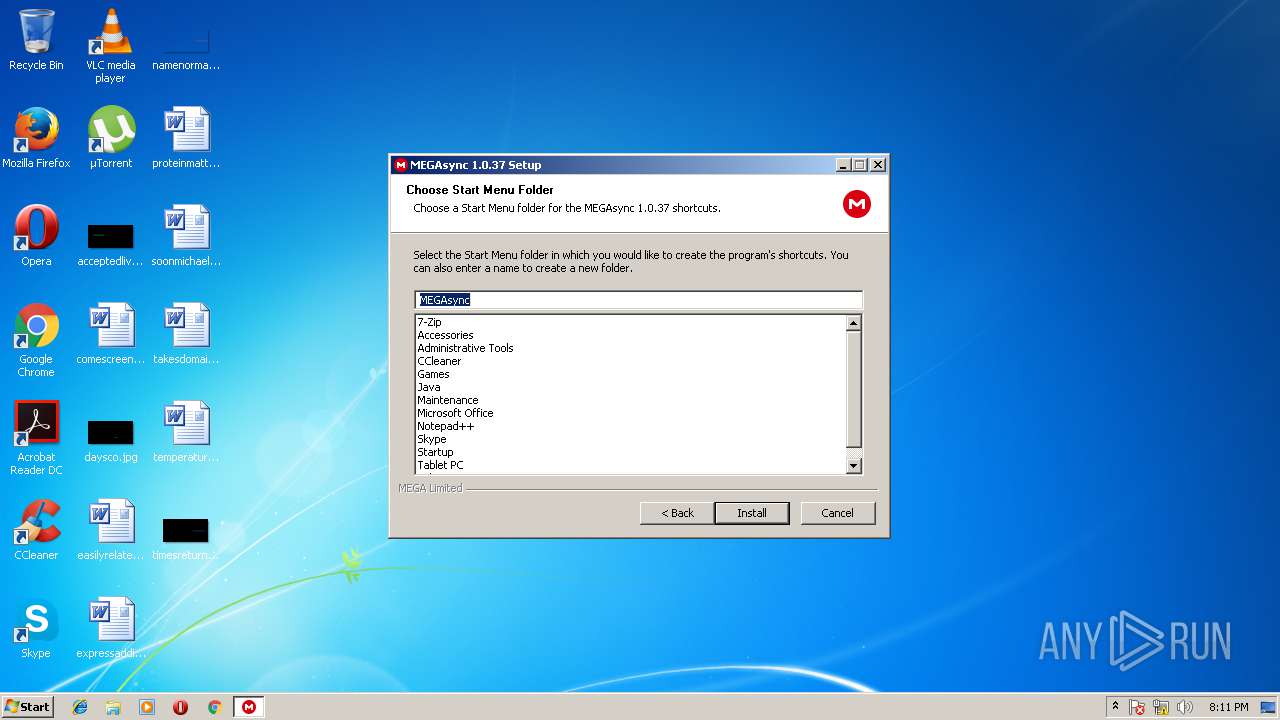Show hidden system tray icons
The image size is (1280, 720).
click(x=1115, y=707)
